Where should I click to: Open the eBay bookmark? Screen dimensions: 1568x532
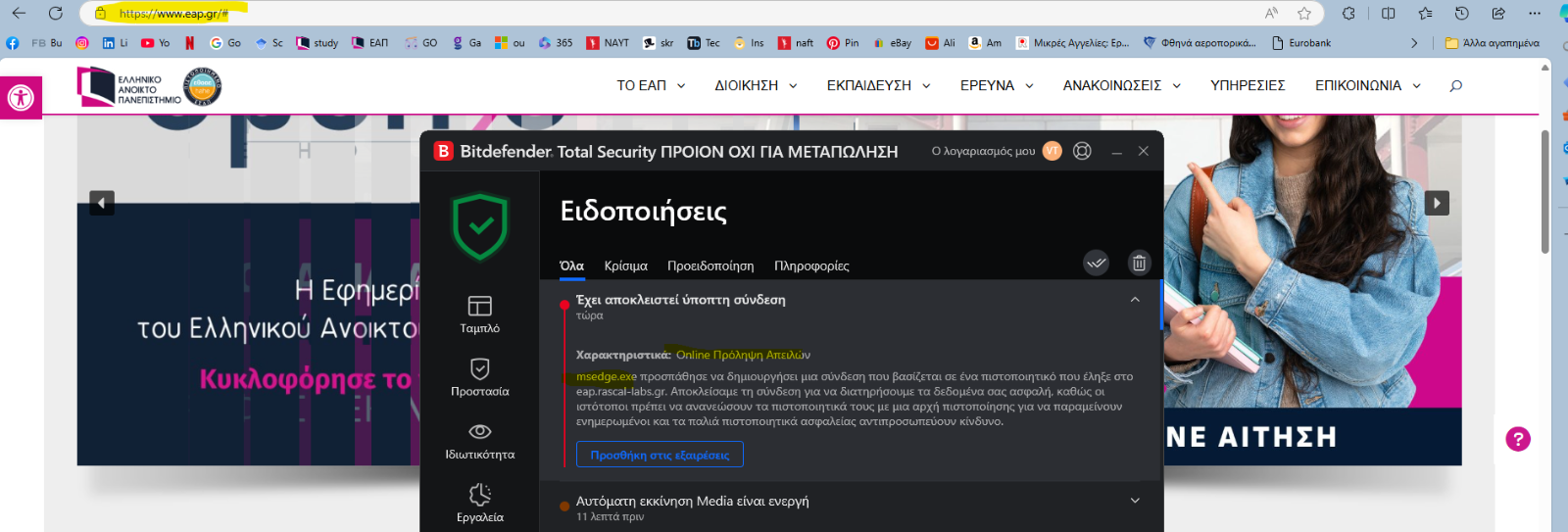click(893, 43)
